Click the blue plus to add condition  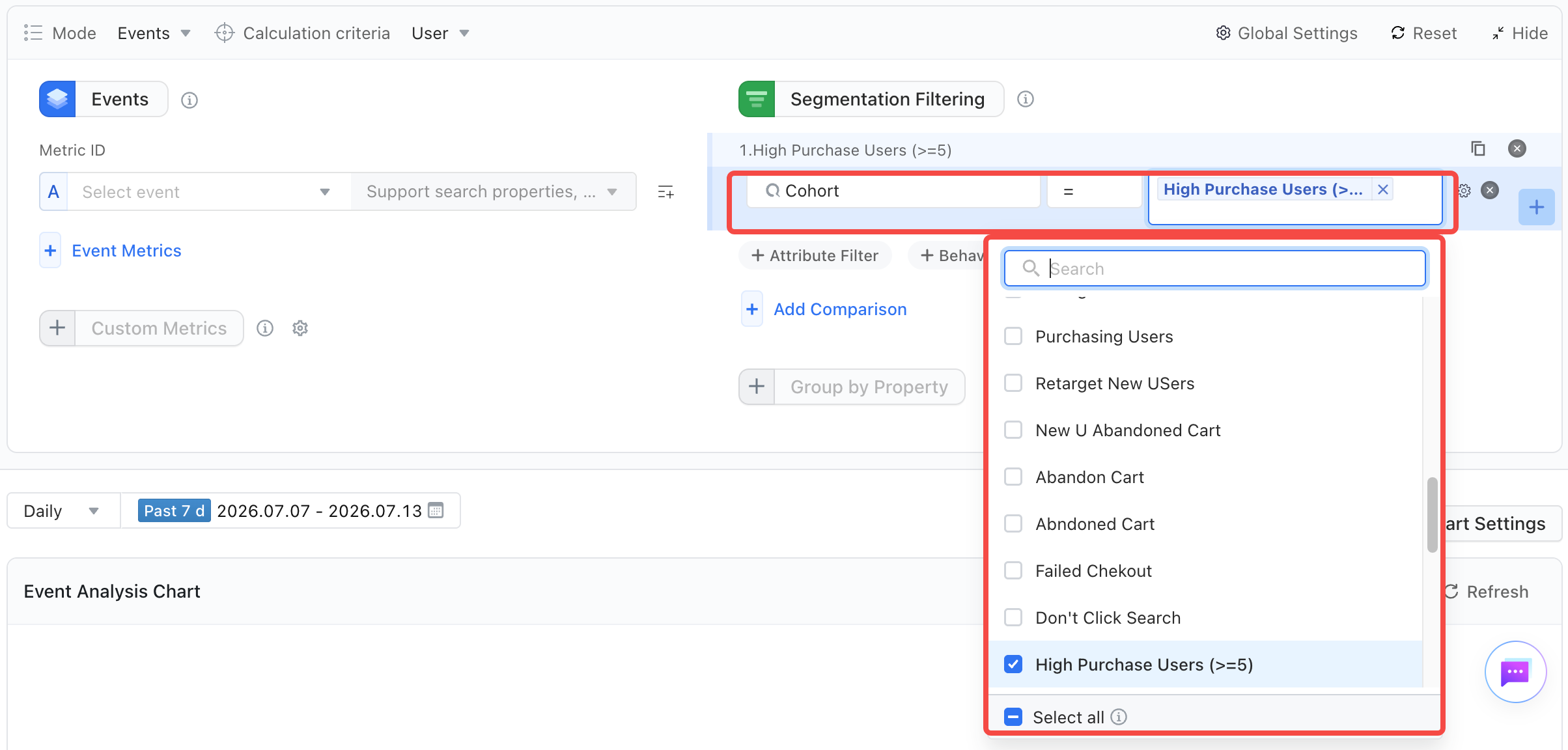[1537, 208]
